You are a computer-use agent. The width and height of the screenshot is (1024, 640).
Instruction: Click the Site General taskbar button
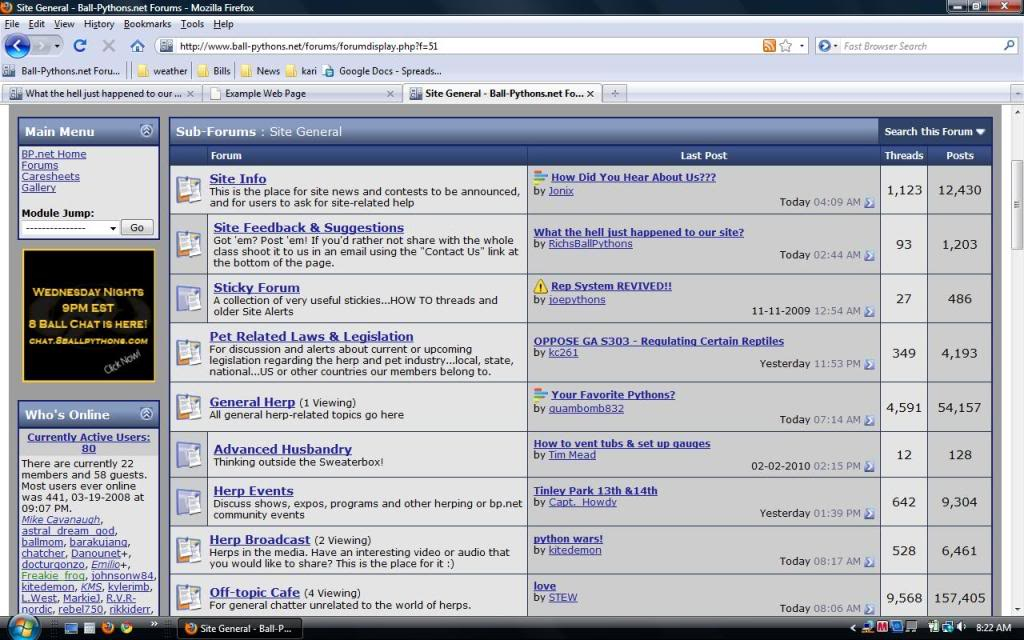(x=240, y=628)
